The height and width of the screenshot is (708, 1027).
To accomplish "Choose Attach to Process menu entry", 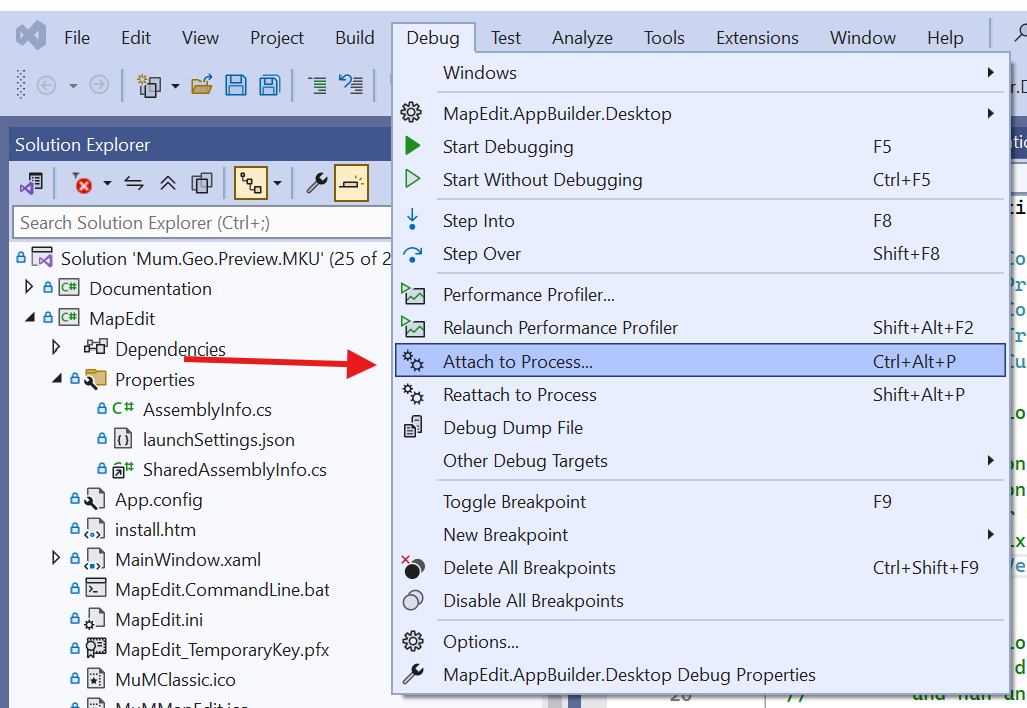I will point(517,361).
